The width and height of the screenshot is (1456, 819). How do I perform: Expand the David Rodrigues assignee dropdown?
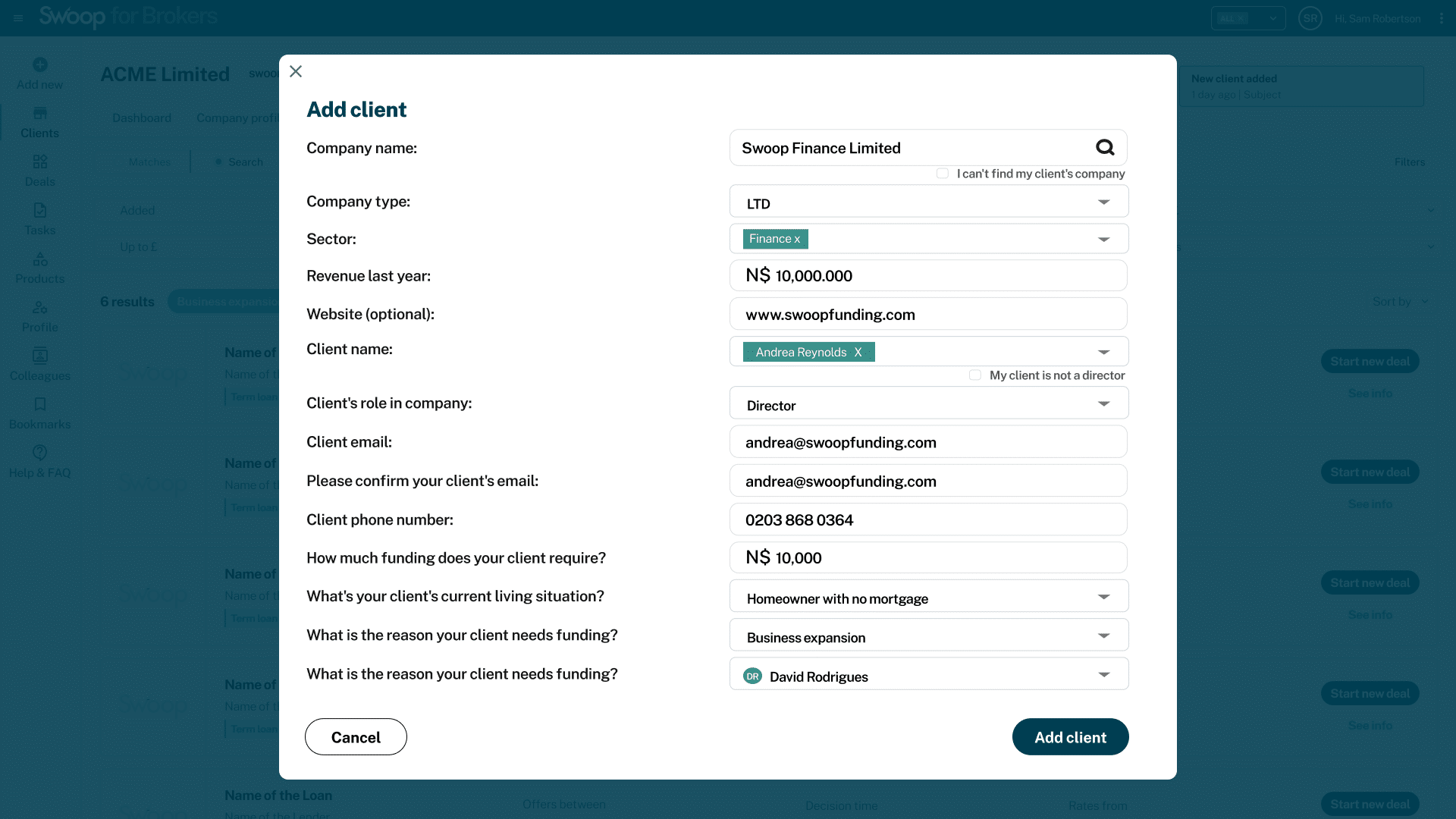pos(1103,675)
